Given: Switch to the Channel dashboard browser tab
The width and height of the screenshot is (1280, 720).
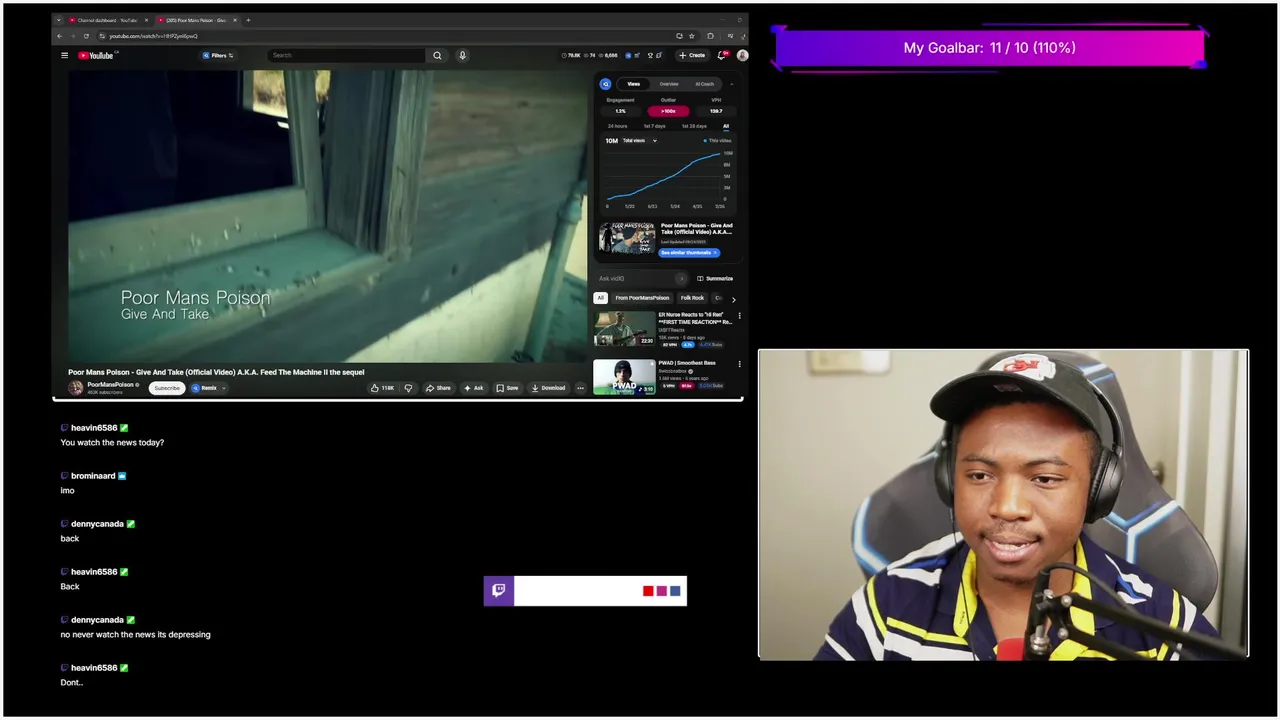Looking at the screenshot, I should tap(108, 20).
